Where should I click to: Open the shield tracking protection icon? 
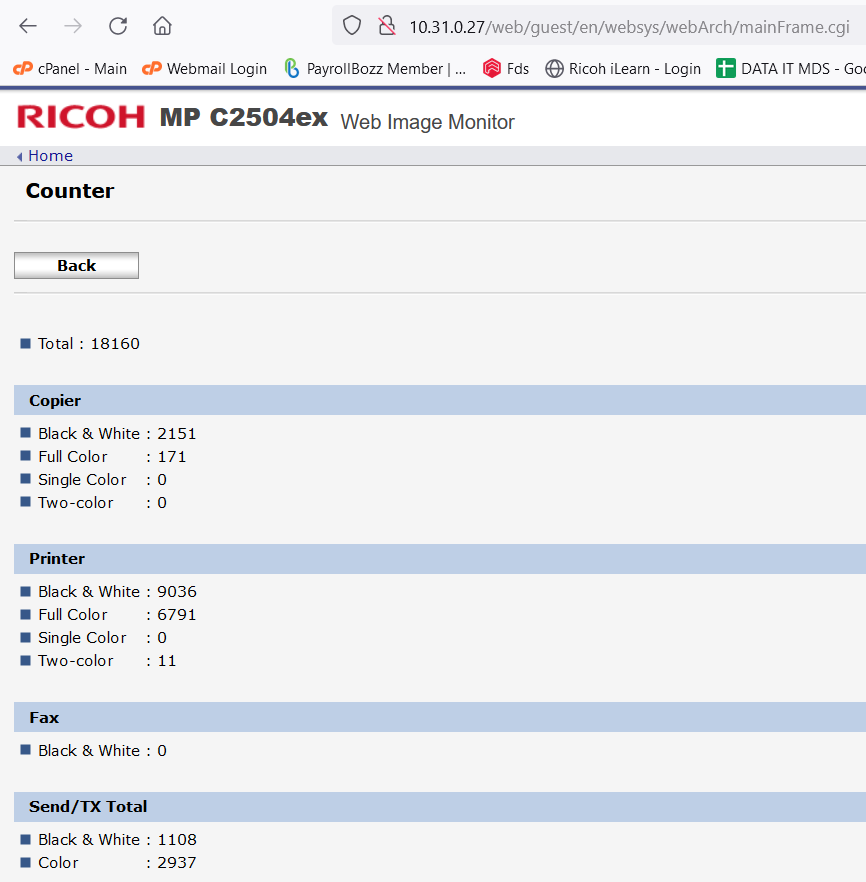click(352, 26)
